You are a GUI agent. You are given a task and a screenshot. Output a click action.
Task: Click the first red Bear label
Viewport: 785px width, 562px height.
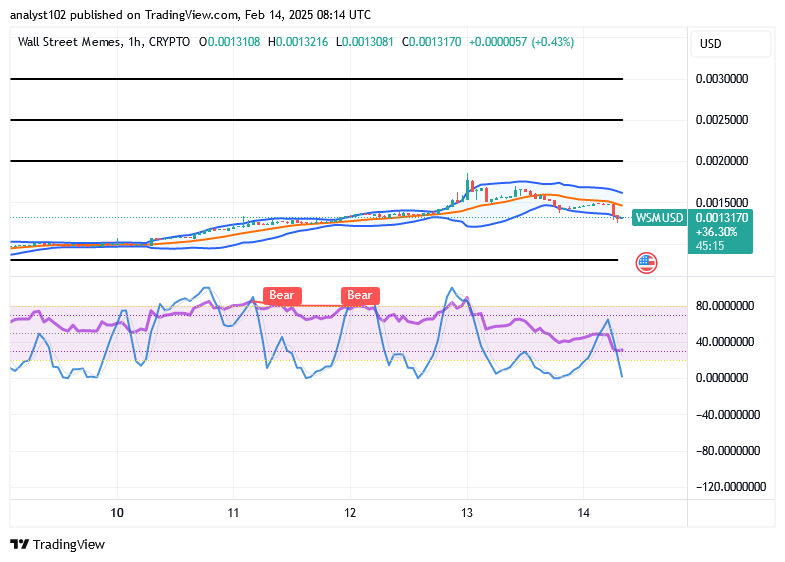282,295
